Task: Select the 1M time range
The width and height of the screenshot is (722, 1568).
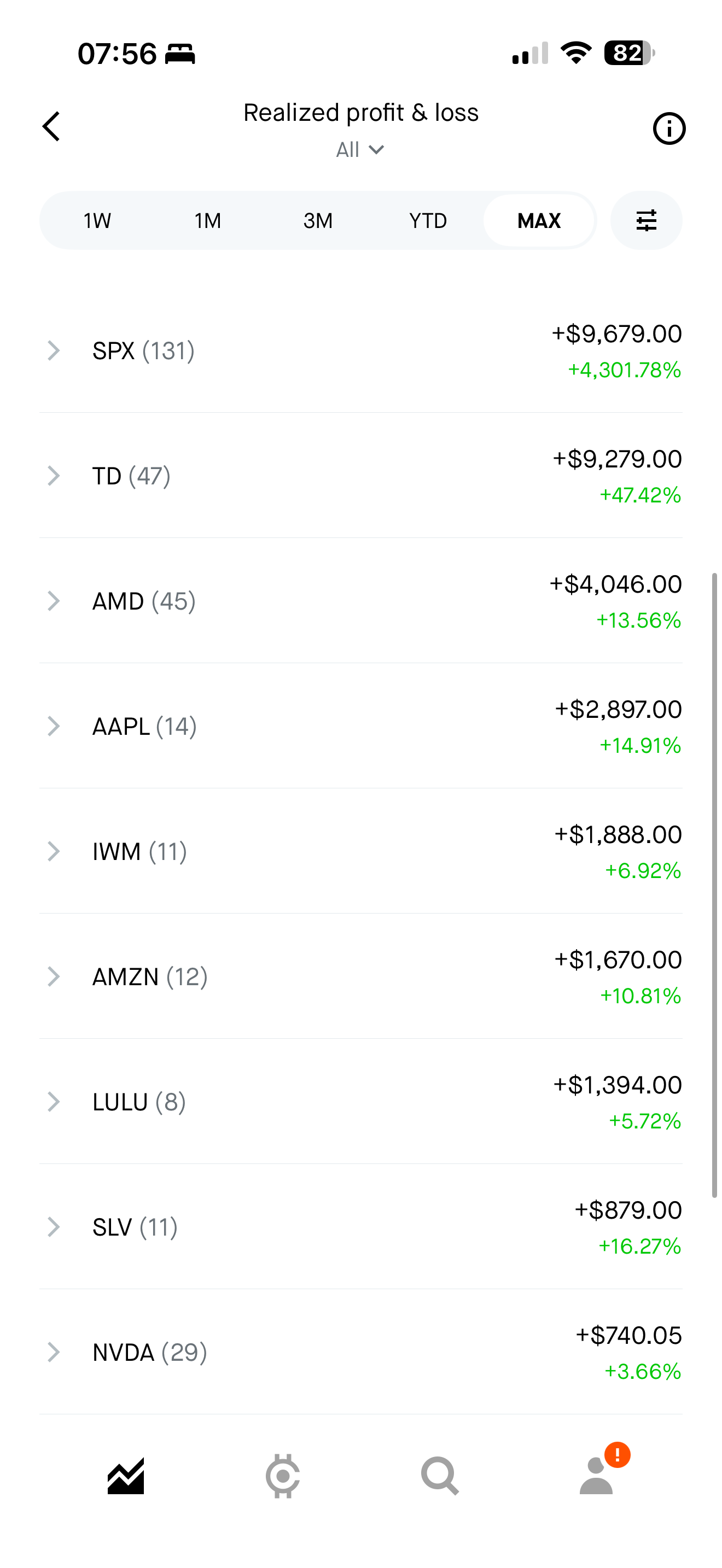Action: pyautogui.click(x=208, y=220)
